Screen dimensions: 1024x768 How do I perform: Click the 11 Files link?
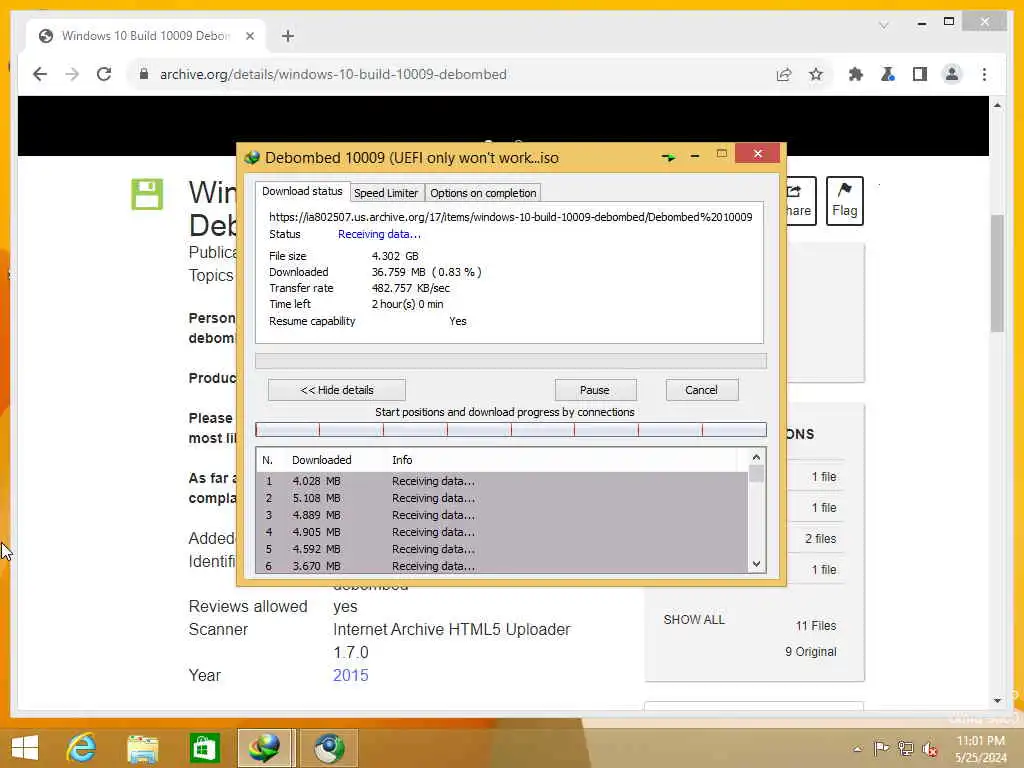point(816,626)
